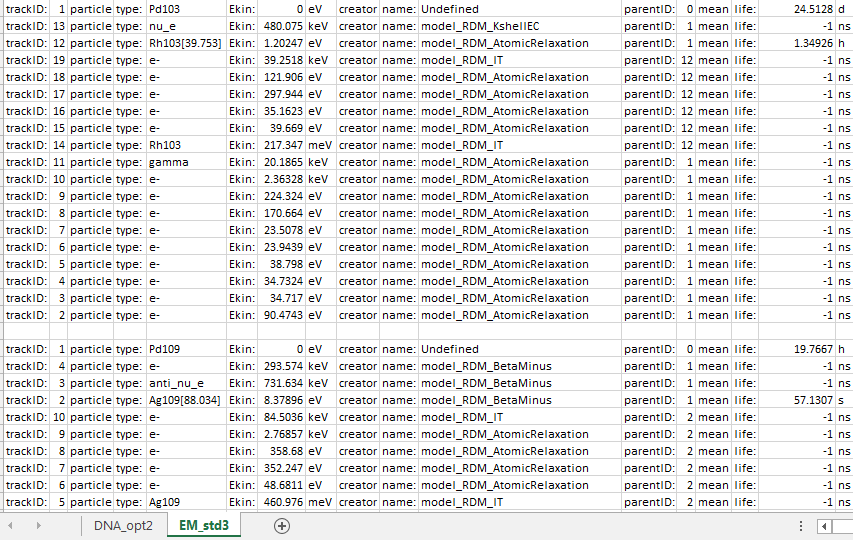Select the 'd' unit in Pd103 row
The height and width of the screenshot is (540, 854).
[x=844, y=9]
